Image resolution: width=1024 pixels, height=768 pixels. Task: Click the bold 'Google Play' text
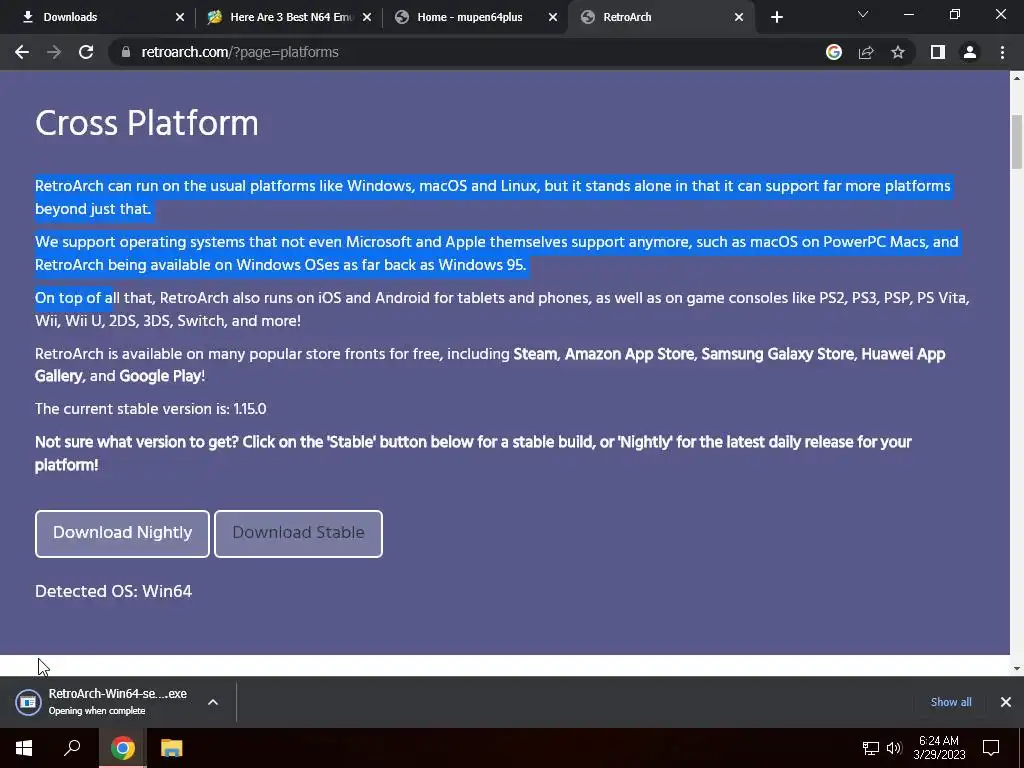(160, 376)
